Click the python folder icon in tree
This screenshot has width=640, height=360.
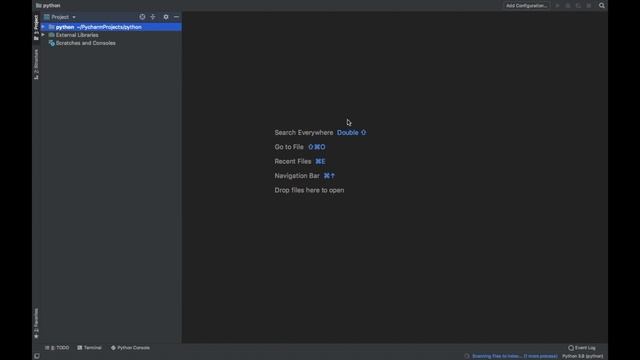(51, 27)
